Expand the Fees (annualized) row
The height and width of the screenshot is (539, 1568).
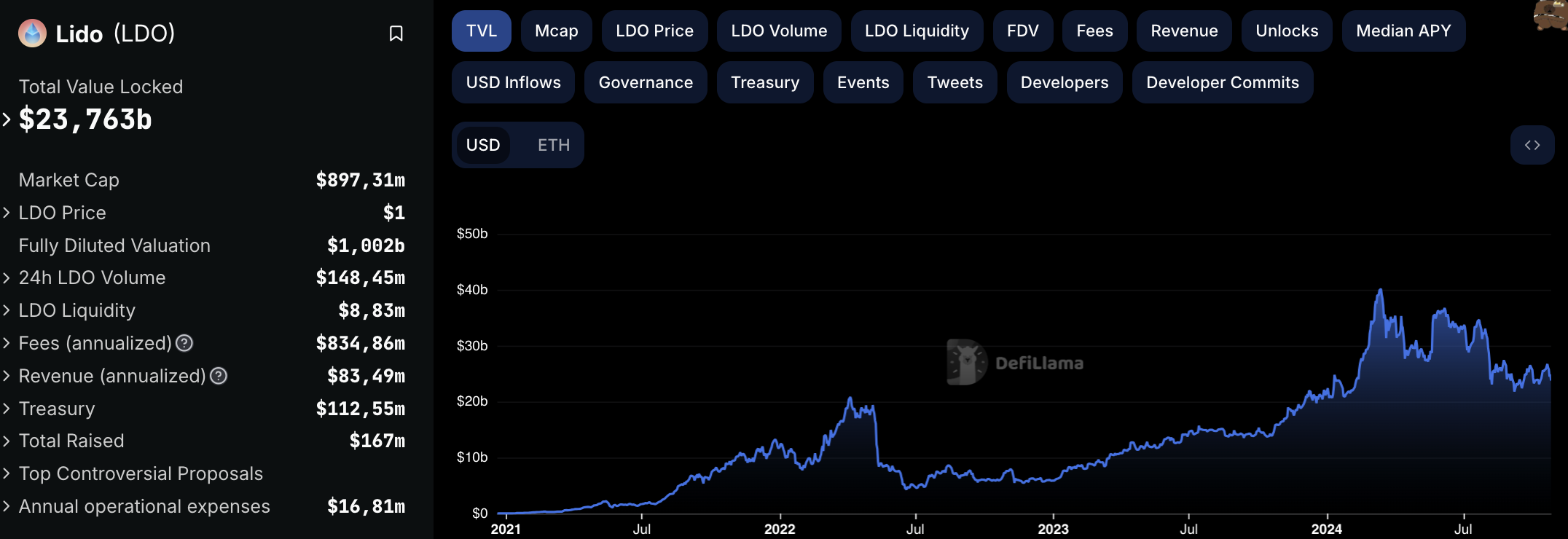point(7,343)
